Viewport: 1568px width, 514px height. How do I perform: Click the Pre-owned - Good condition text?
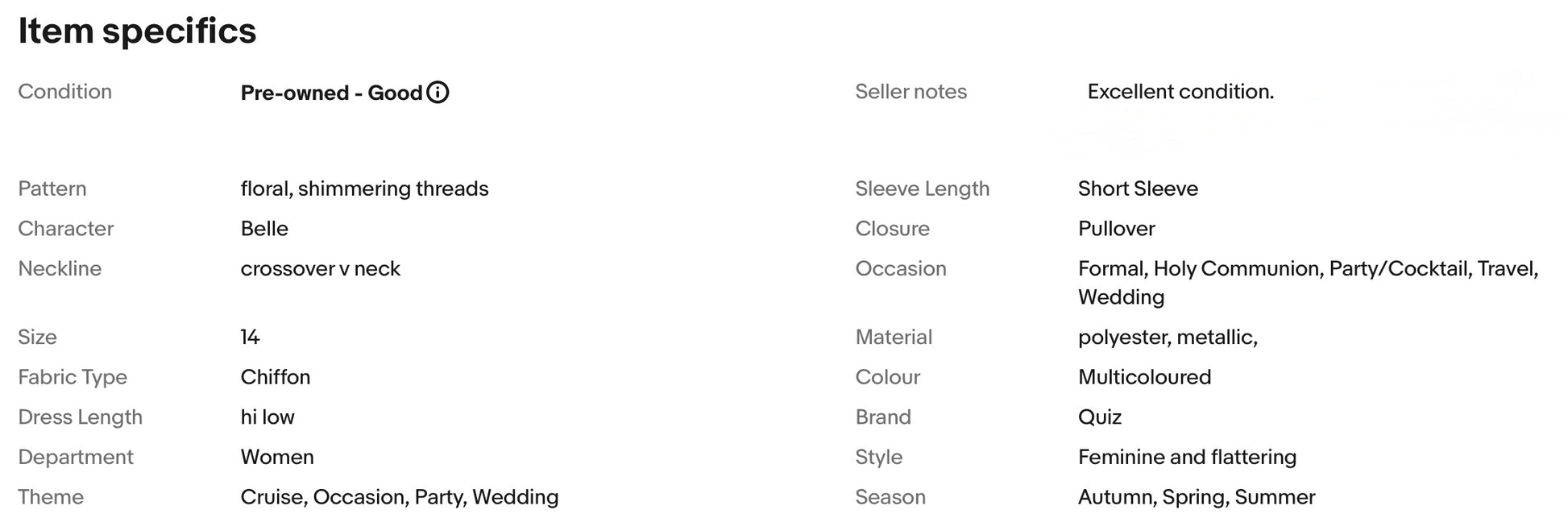[x=331, y=93]
